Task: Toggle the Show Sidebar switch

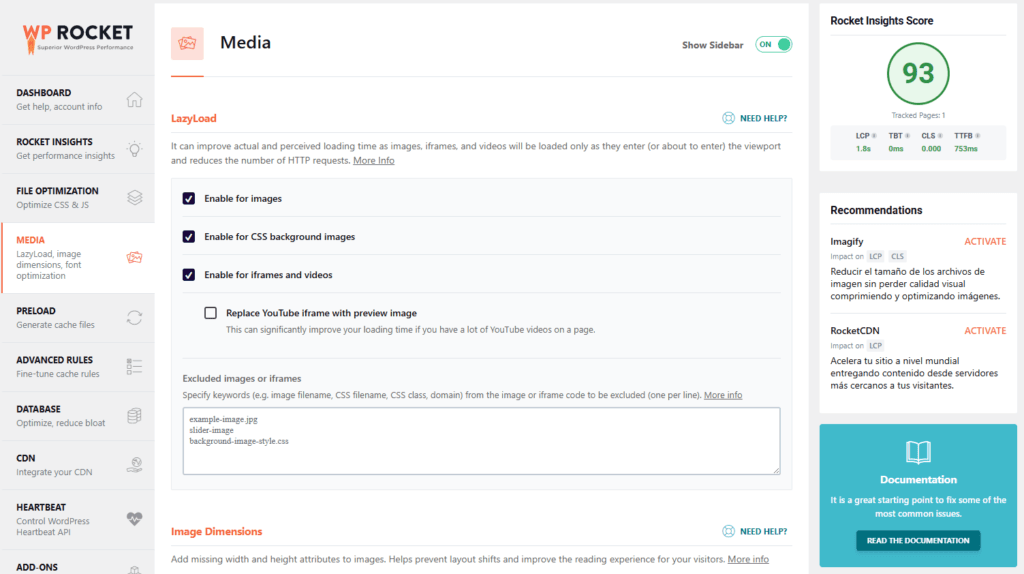Action: pyautogui.click(x=773, y=44)
